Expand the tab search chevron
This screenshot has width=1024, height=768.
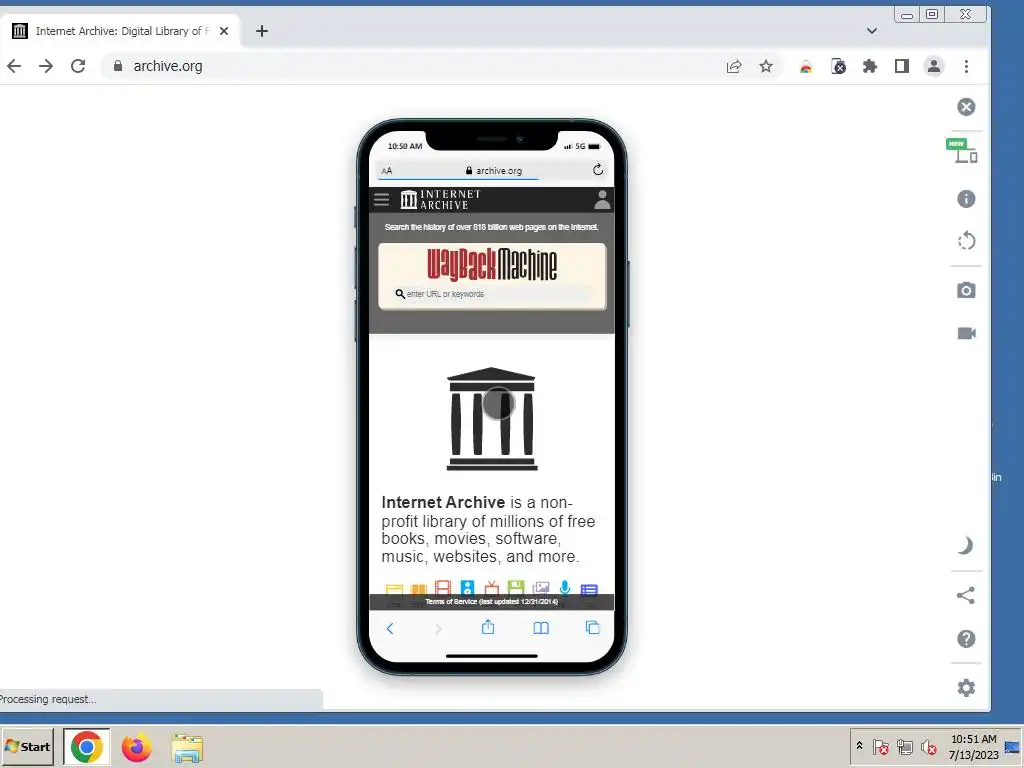tap(872, 31)
